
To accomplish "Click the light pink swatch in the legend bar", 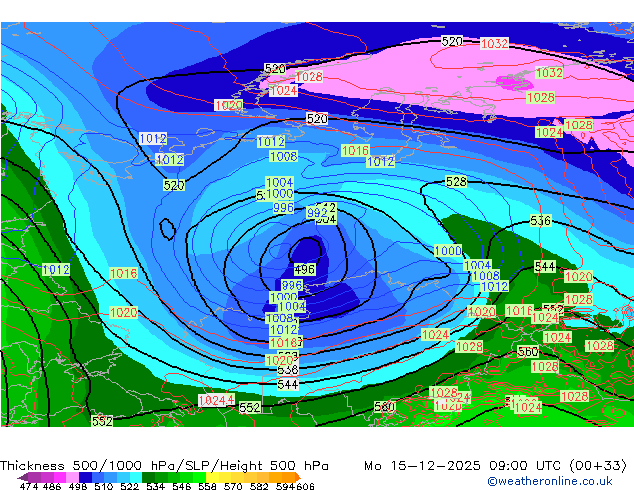I will [72, 477].
